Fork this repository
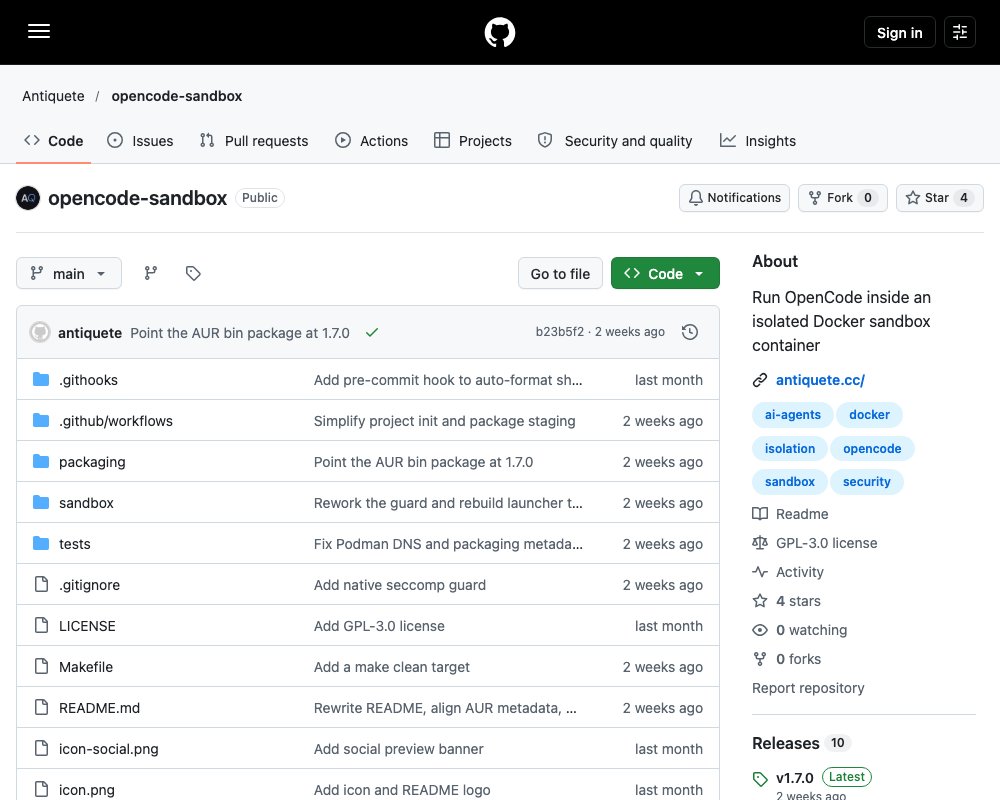 (842, 198)
